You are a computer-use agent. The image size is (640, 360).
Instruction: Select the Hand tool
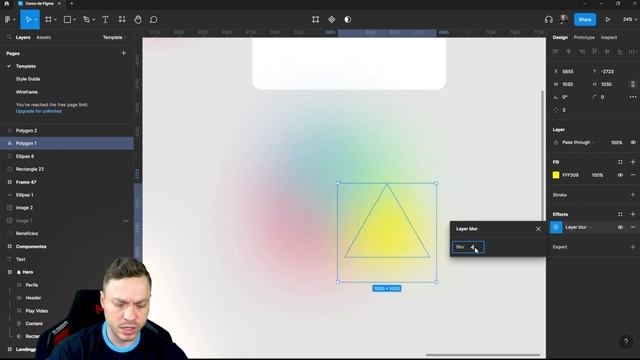pyautogui.click(x=138, y=20)
